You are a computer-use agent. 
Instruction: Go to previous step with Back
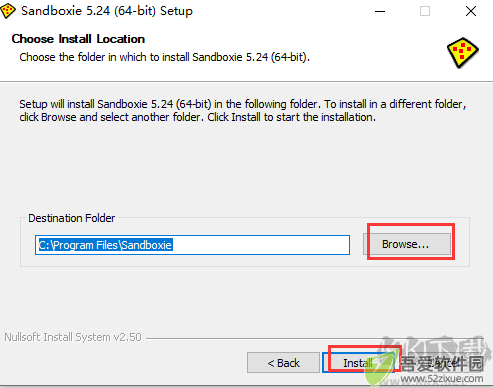[283, 363]
